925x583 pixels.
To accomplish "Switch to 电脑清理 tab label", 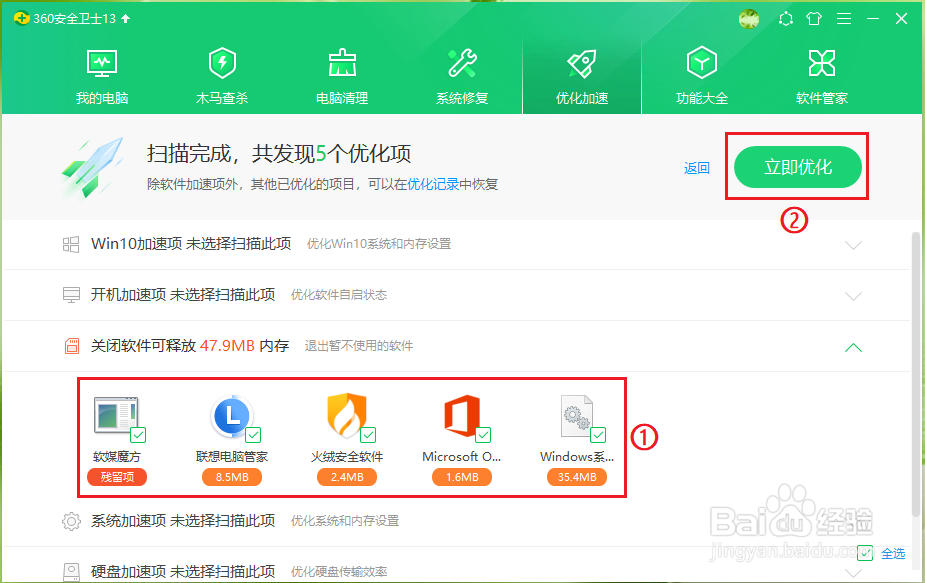I will [x=342, y=98].
